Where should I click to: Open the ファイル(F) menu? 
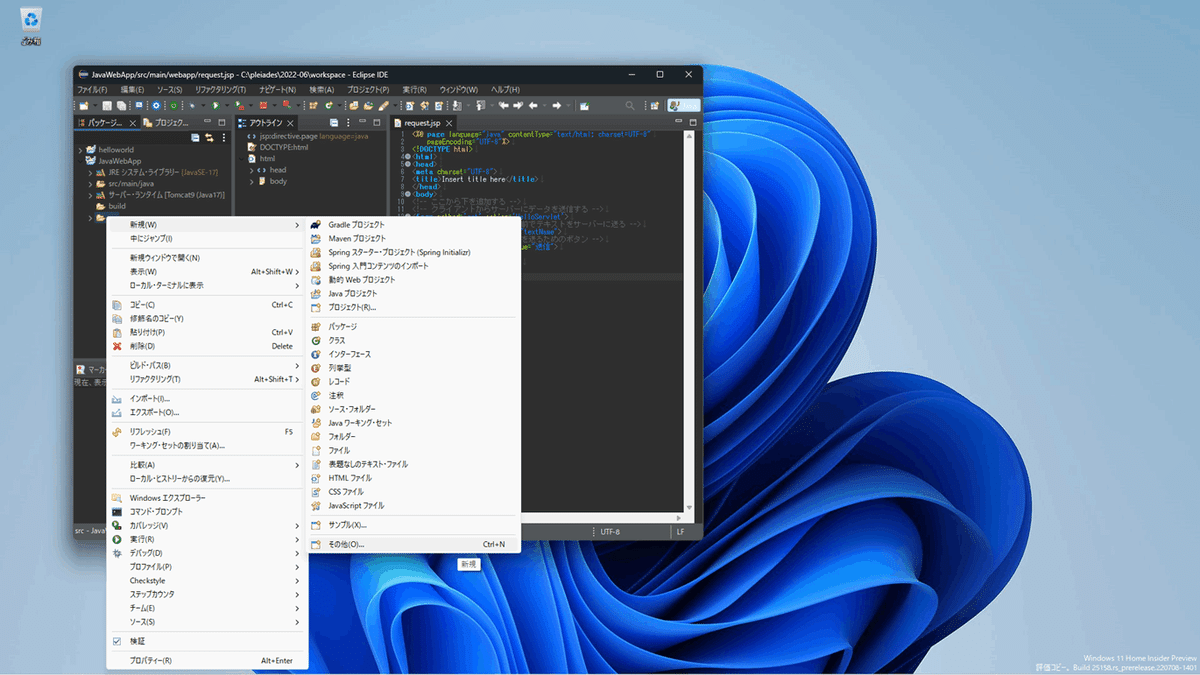coord(93,90)
